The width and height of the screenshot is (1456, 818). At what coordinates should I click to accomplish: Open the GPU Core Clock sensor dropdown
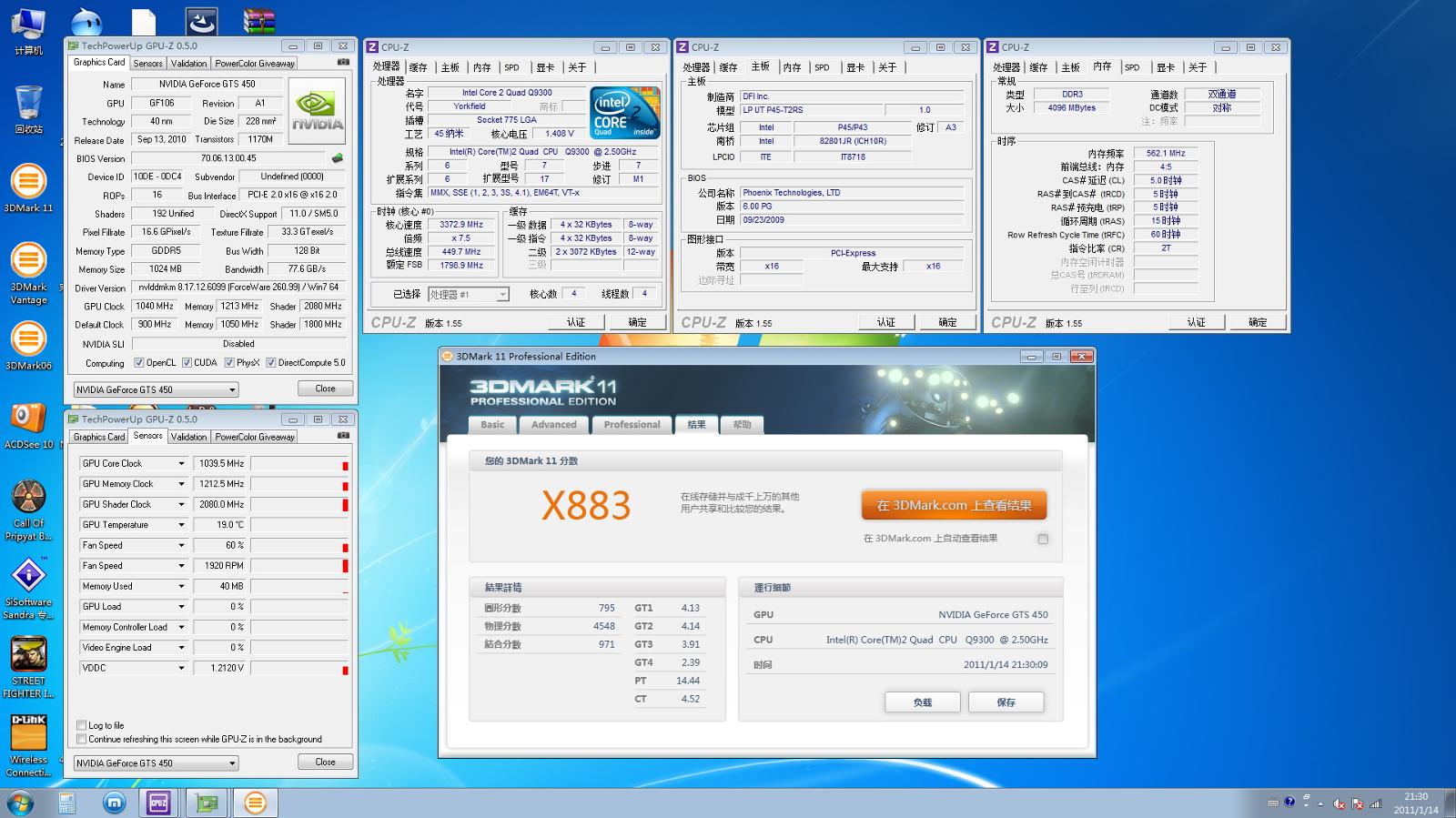(181, 463)
